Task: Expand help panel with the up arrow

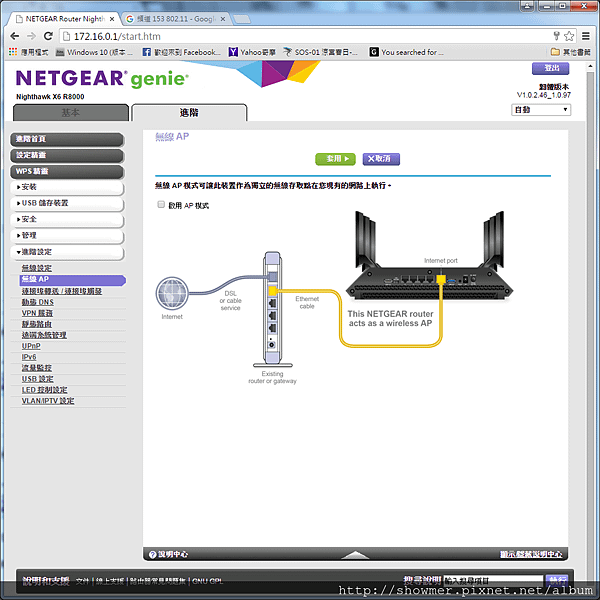Action: pyautogui.click(x=355, y=554)
